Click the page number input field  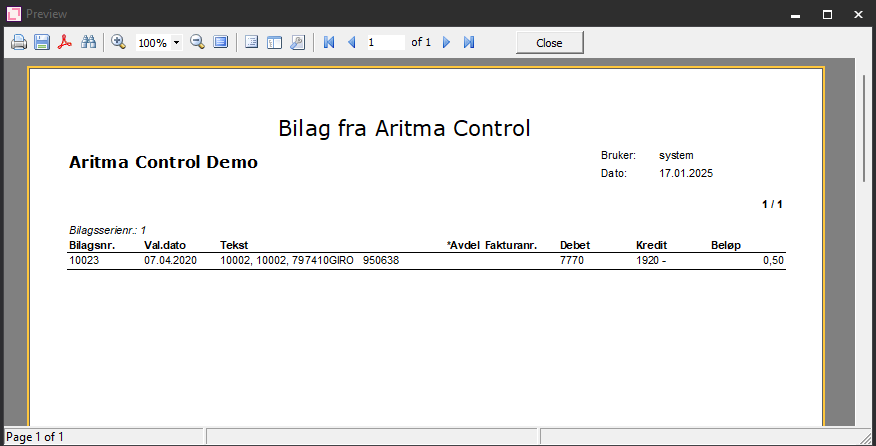pos(384,43)
